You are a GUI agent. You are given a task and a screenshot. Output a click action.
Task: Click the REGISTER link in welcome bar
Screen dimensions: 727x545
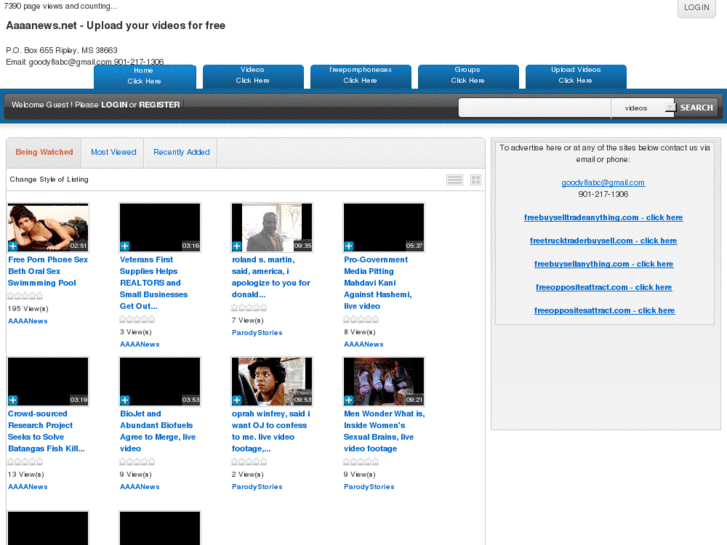point(159,105)
